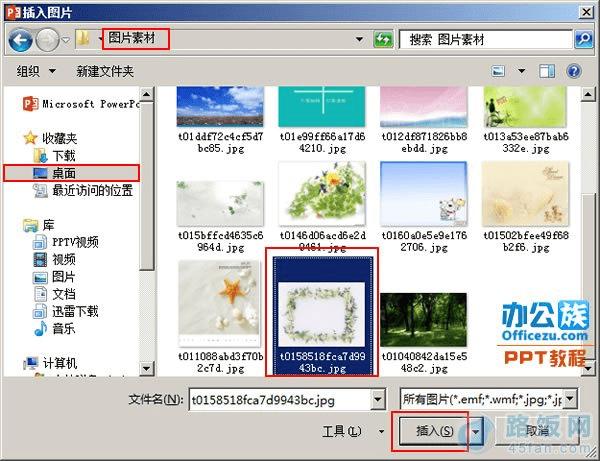
Task: Select 库 libraries node
Action: (39, 225)
